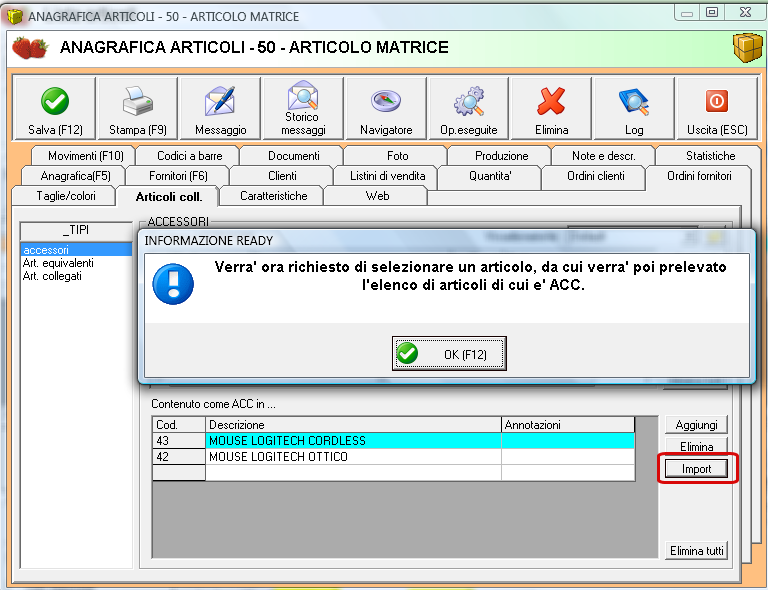The height and width of the screenshot is (590, 768).
Task: Open the Messaggio envelope tool
Action: pyautogui.click(x=220, y=109)
